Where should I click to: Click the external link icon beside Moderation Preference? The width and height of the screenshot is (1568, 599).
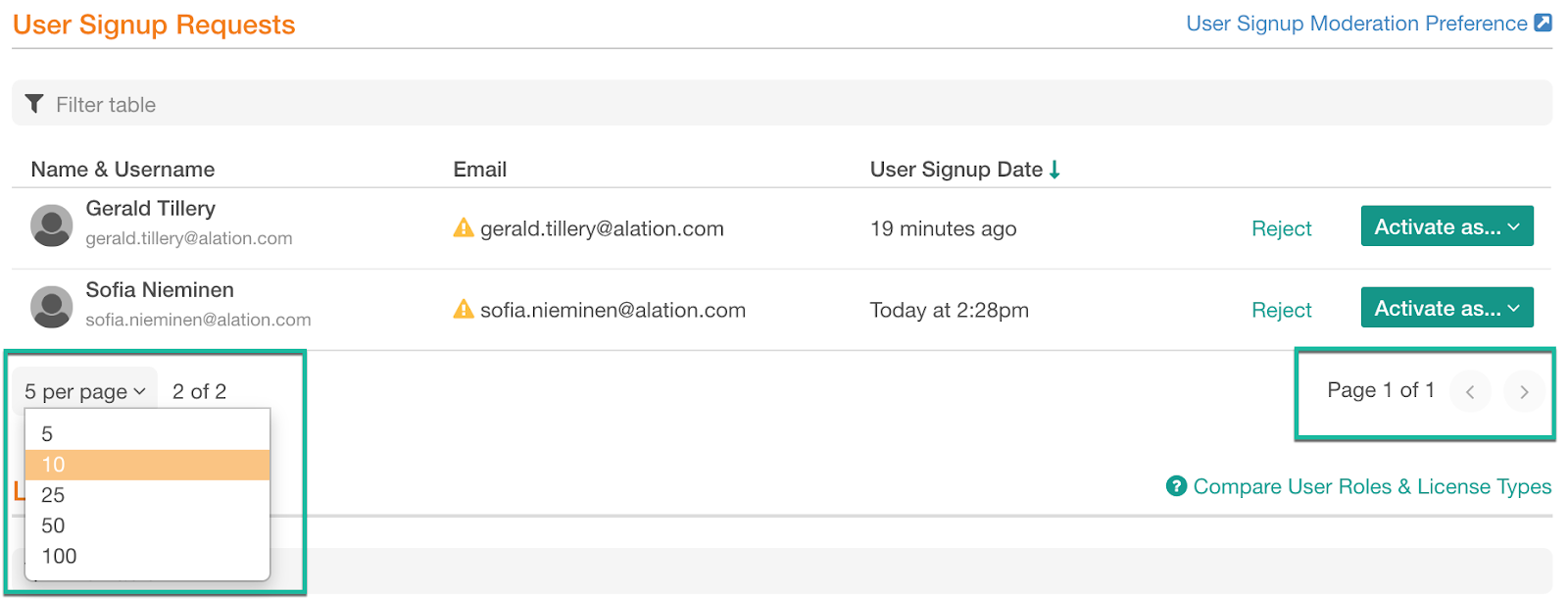point(1543,23)
